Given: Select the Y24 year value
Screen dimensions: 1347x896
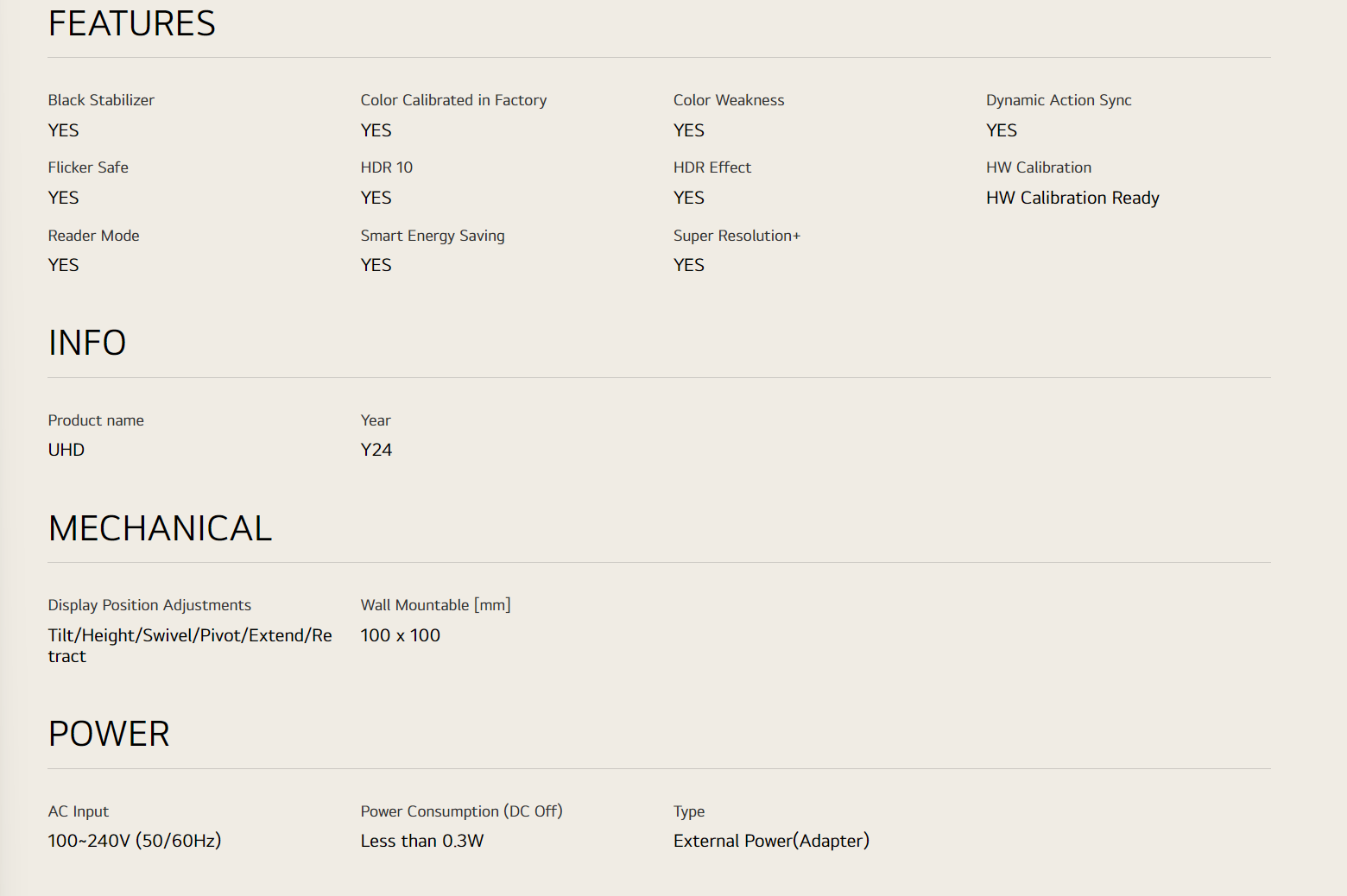Looking at the screenshot, I should pos(376,450).
